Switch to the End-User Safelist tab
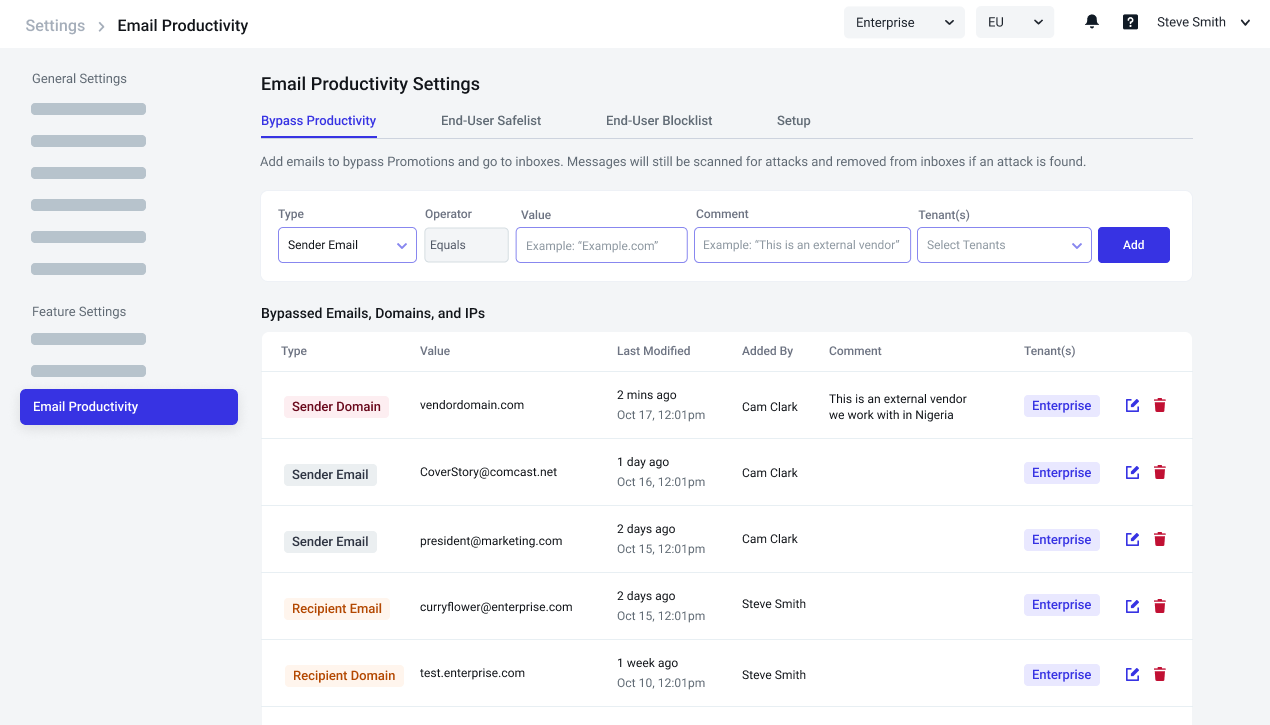This screenshot has width=1270, height=725. (x=491, y=121)
